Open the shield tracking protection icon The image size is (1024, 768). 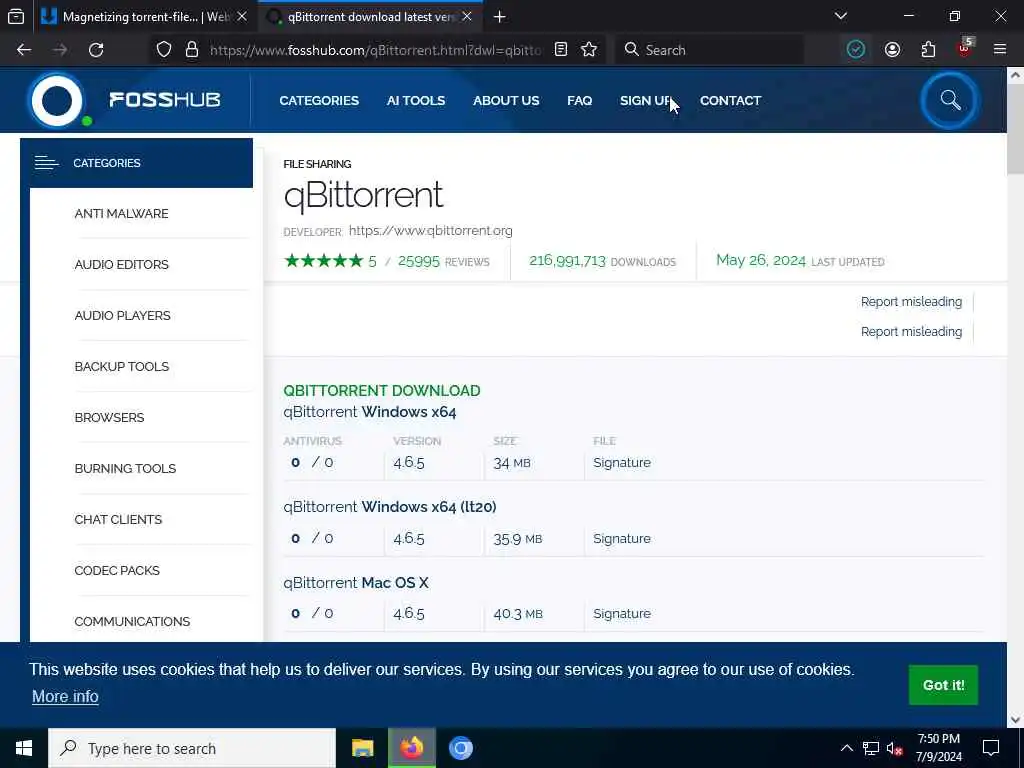click(x=164, y=50)
